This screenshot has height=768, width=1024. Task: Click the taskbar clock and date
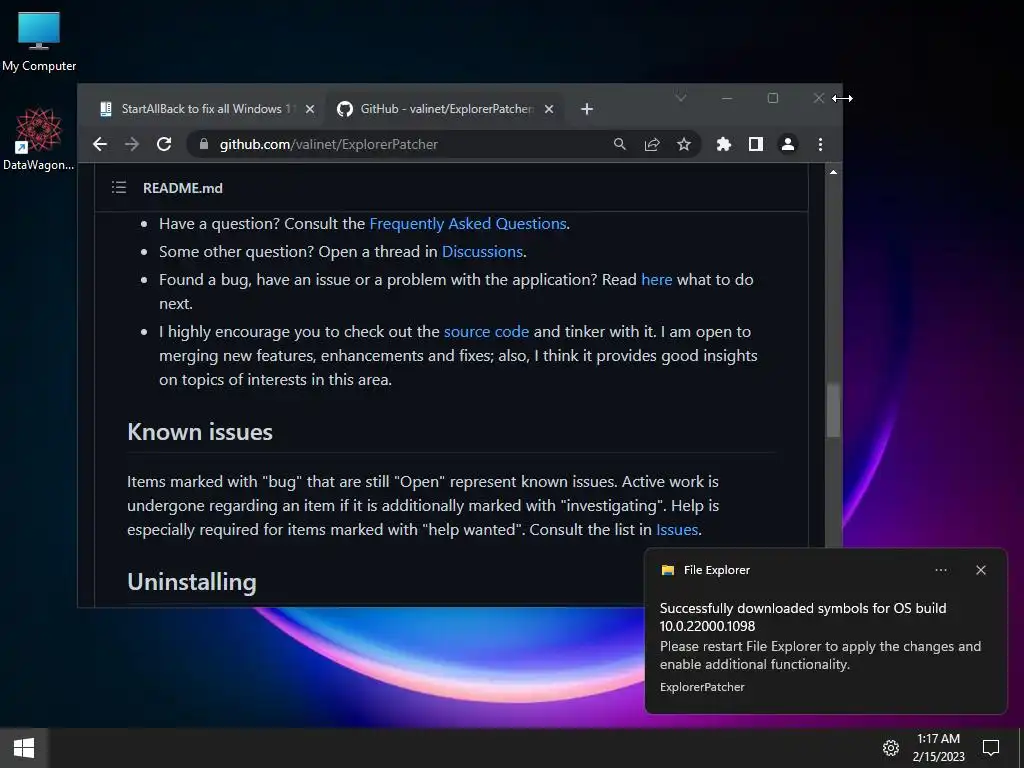click(938, 748)
